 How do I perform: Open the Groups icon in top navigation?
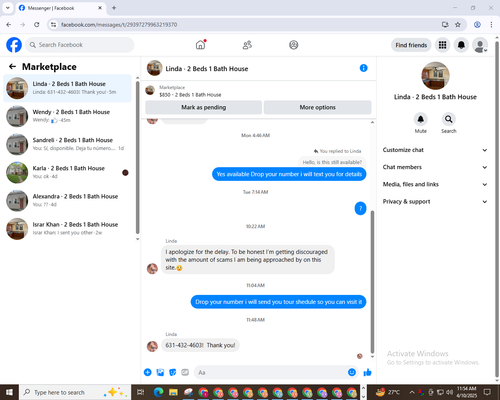point(293,45)
